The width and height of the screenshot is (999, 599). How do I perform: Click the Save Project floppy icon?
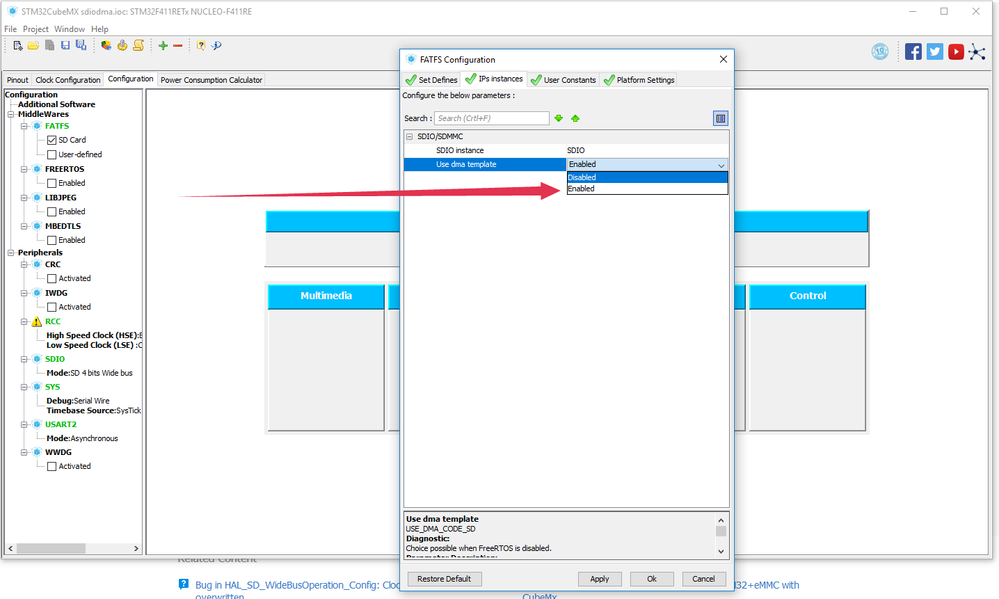(65, 45)
